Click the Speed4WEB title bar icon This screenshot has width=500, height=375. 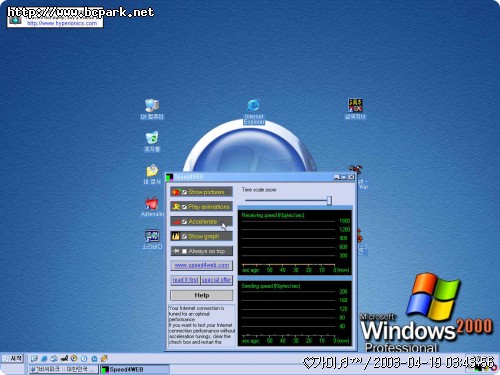click(x=170, y=177)
